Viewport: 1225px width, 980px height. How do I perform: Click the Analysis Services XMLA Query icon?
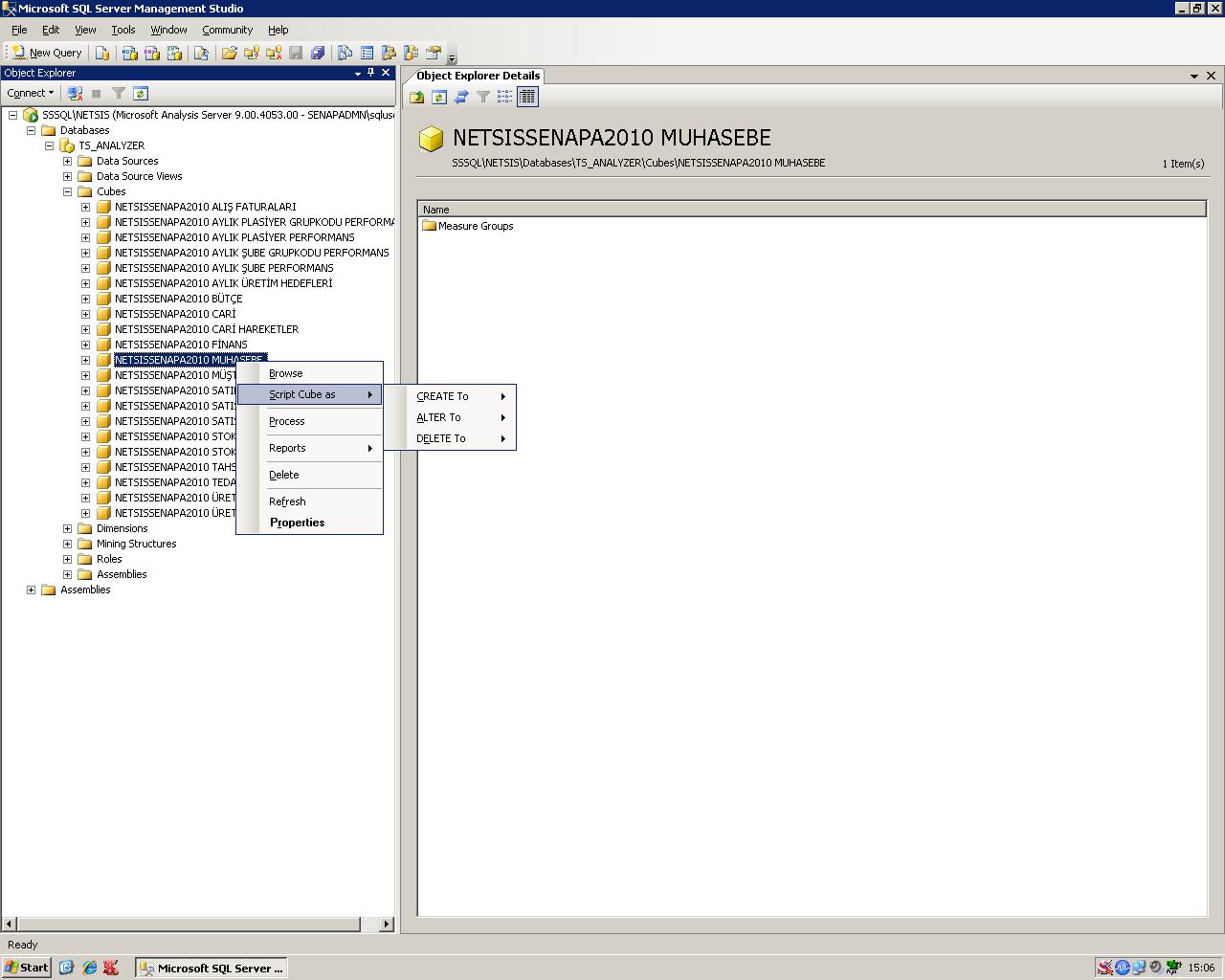(175, 53)
